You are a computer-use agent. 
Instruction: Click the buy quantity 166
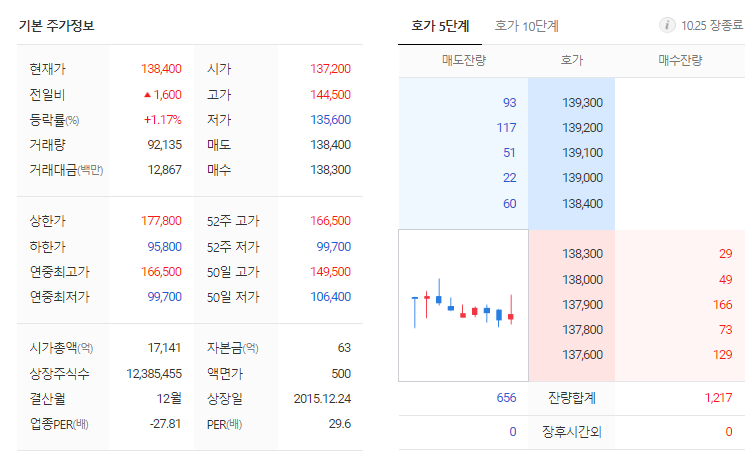(723, 305)
